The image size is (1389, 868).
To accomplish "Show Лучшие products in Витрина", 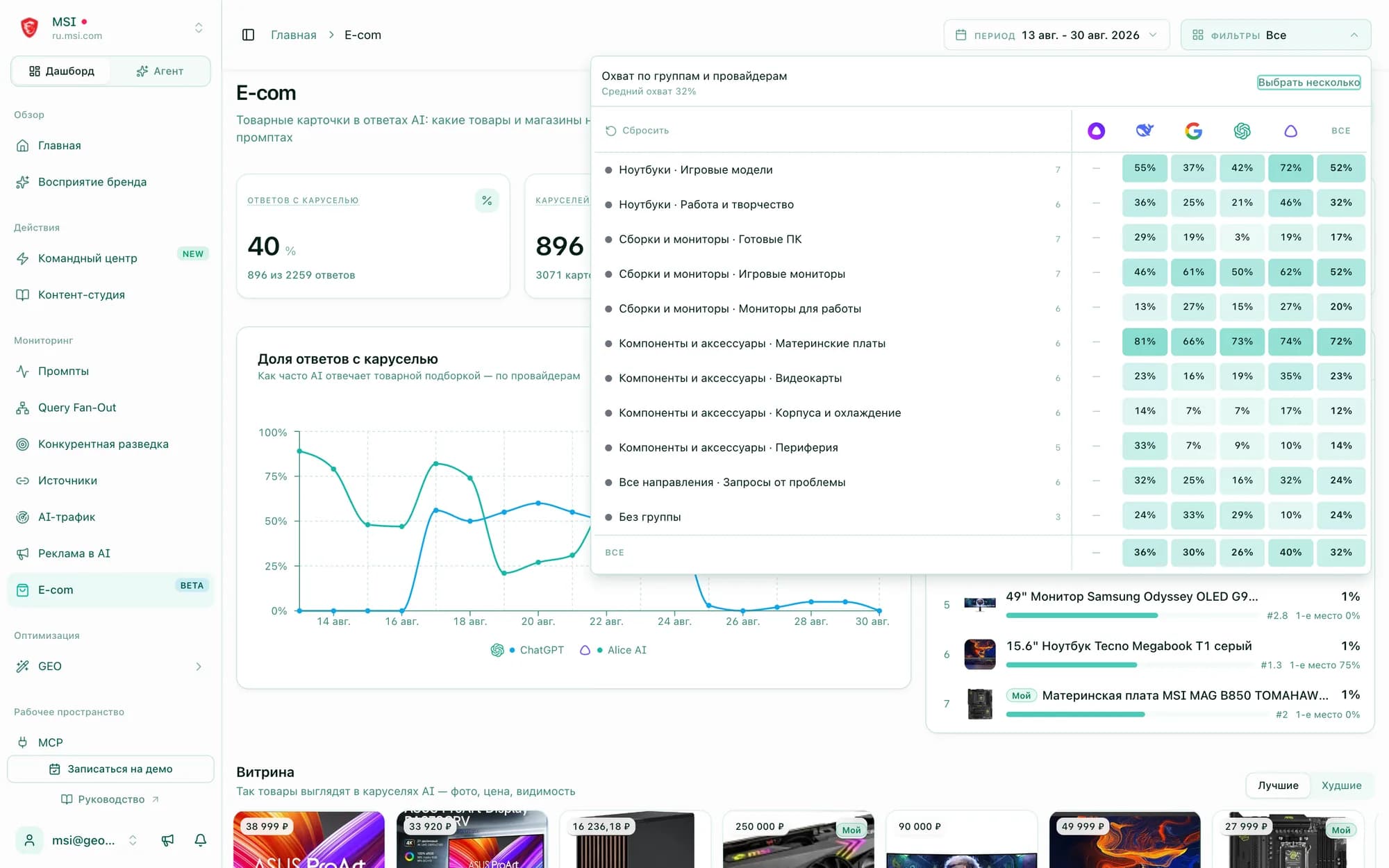I will click(1278, 785).
